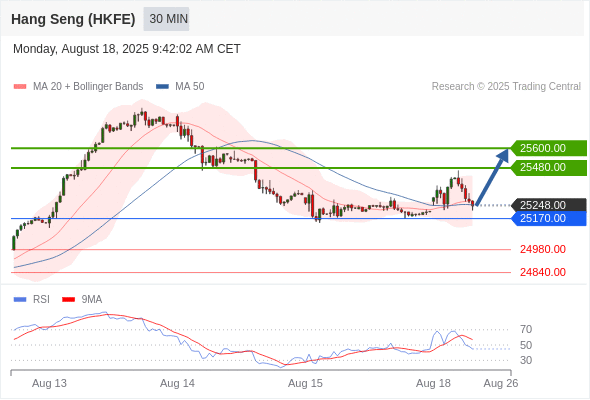Click the 24980.00 red support label
The height and width of the screenshot is (400, 590).
pos(543,249)
